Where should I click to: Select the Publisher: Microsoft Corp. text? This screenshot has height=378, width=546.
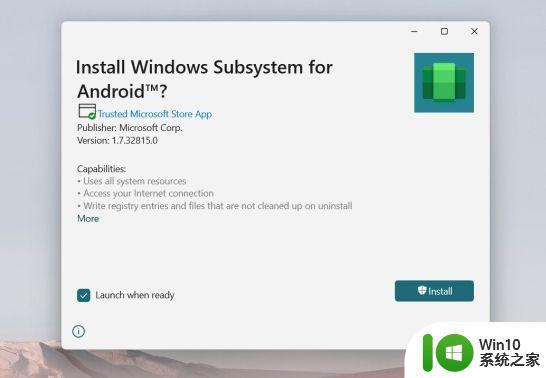point(130,128)
